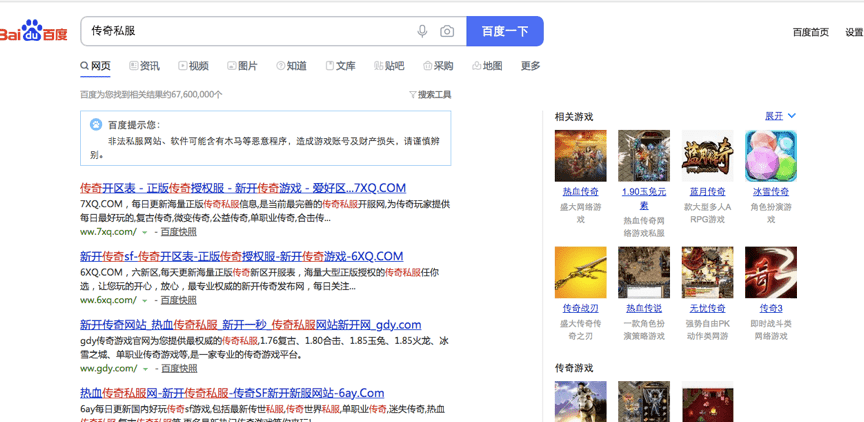864x422 pixels.
Task: Click green URL ww.gdy.com/
Action: click(x=109, y=369)
